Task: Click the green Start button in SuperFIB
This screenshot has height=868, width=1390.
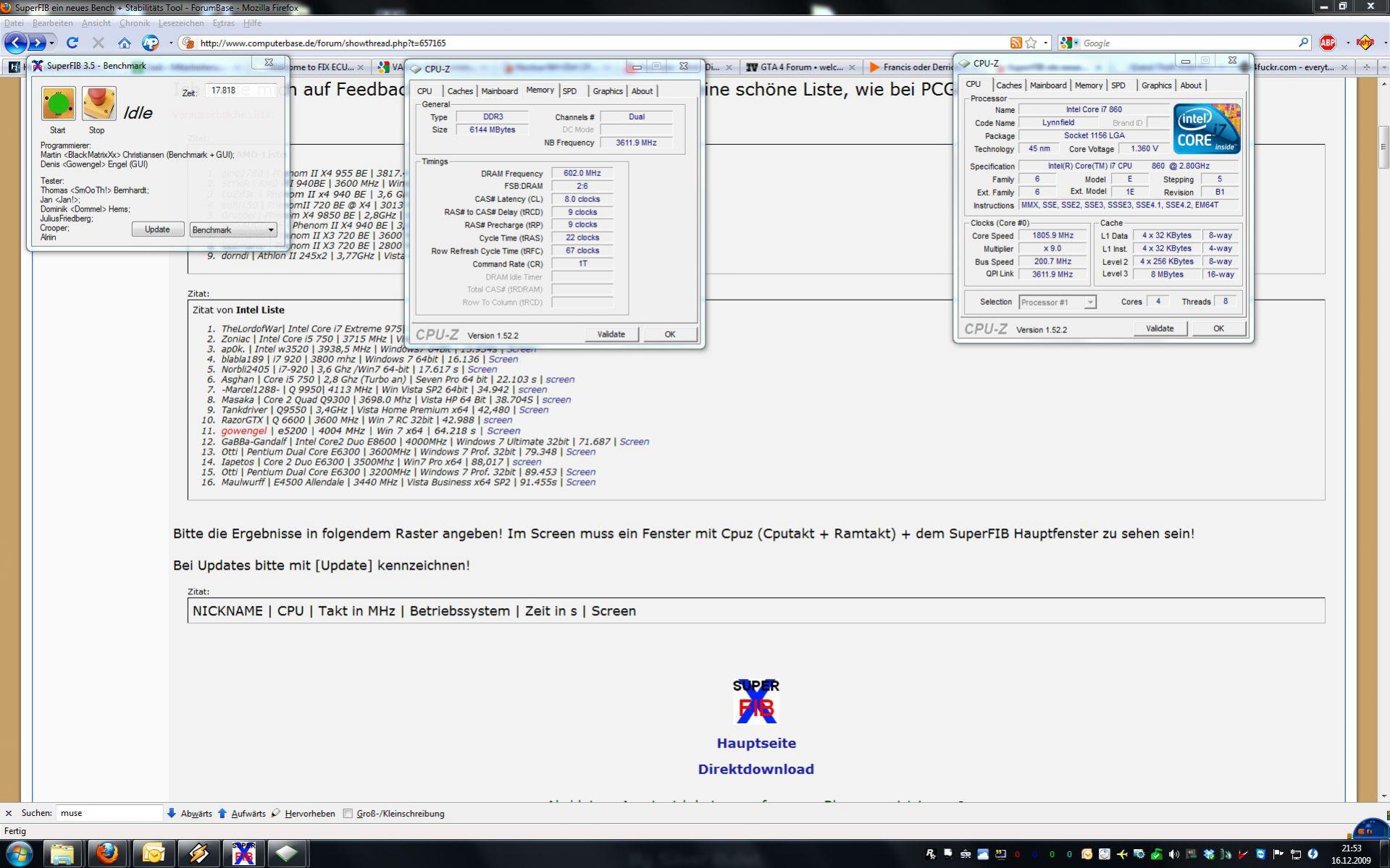Action: pyautogui.click(x=58, y=104)
